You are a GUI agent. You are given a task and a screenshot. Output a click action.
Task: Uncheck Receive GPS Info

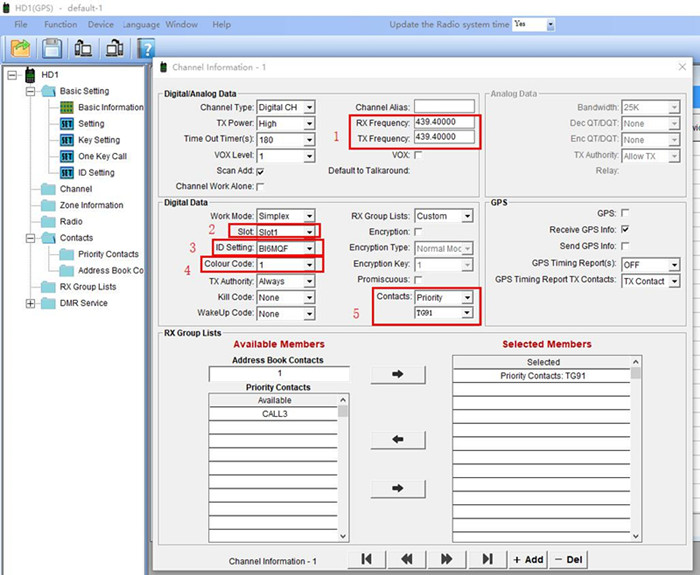tap(625, 230)
